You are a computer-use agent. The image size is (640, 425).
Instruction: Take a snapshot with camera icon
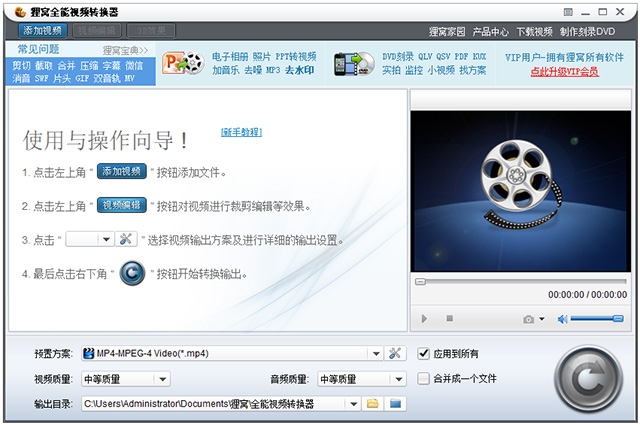[x=529, y=319]
